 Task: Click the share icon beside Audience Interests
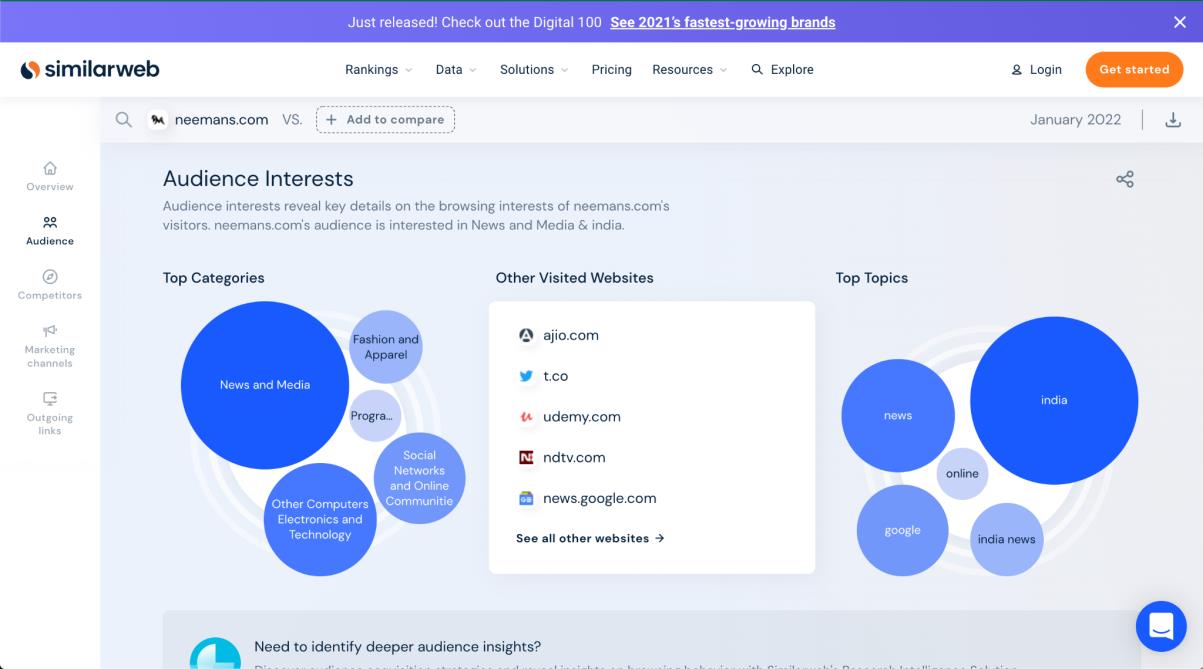(1124, 179)
